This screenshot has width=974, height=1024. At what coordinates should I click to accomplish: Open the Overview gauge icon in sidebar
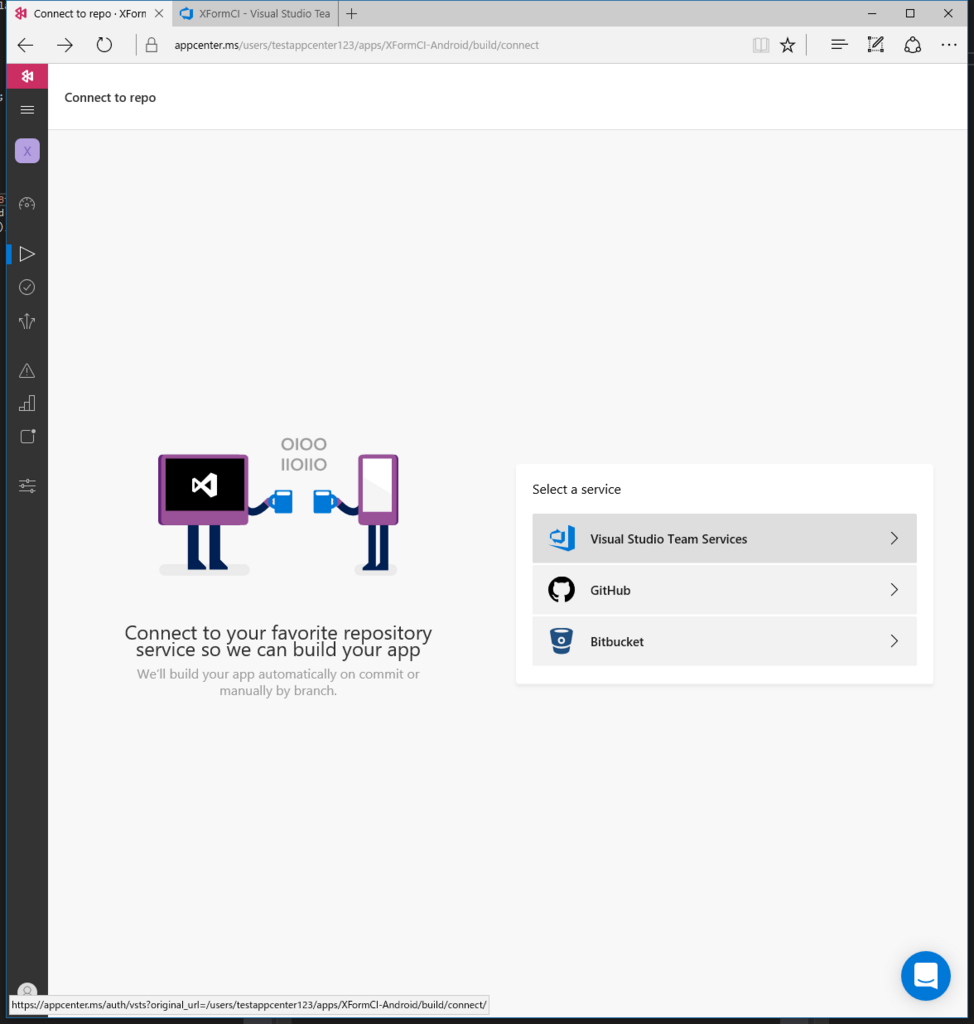coord(27,204)
